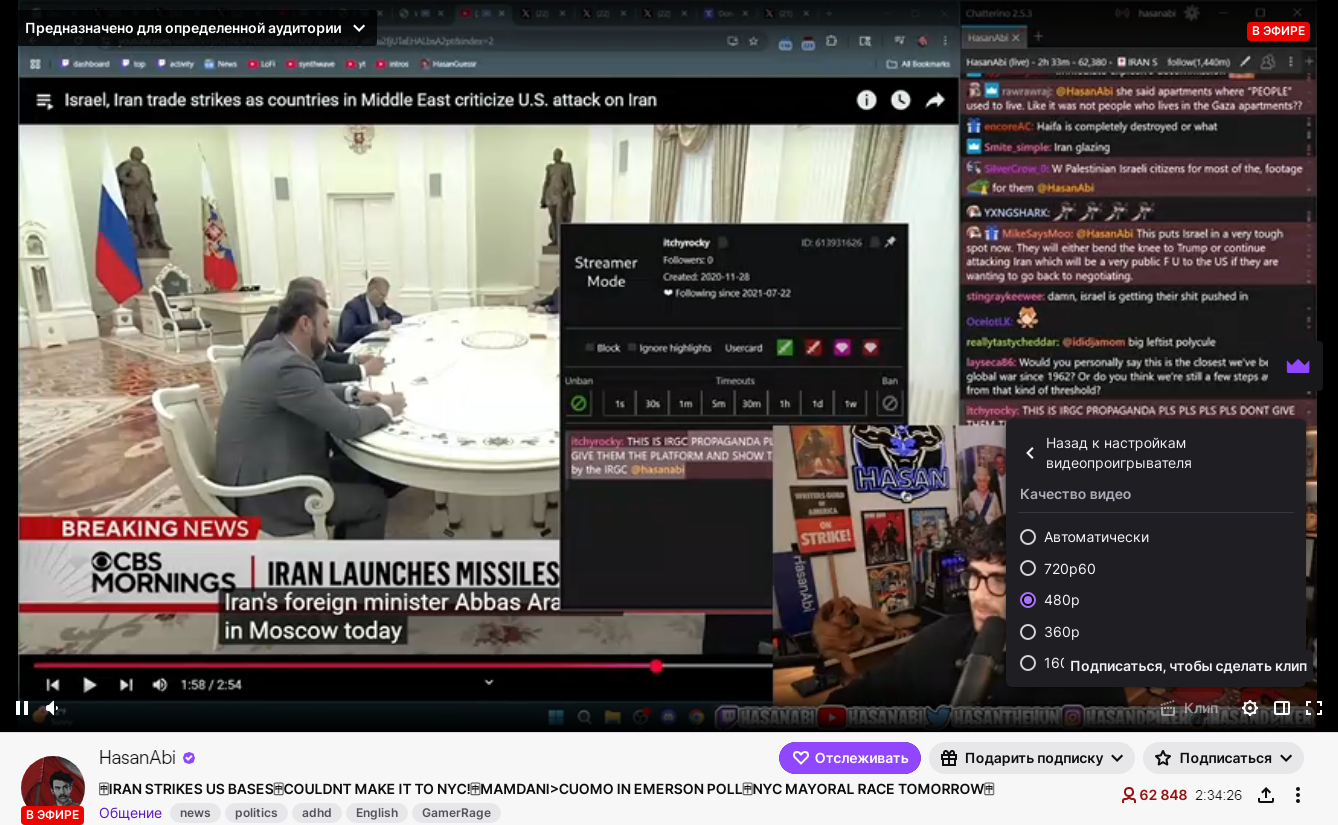The image size is (1338, 825).
Task: Toggle the Block checkbox in the usercard
Action: pos(590,348)
